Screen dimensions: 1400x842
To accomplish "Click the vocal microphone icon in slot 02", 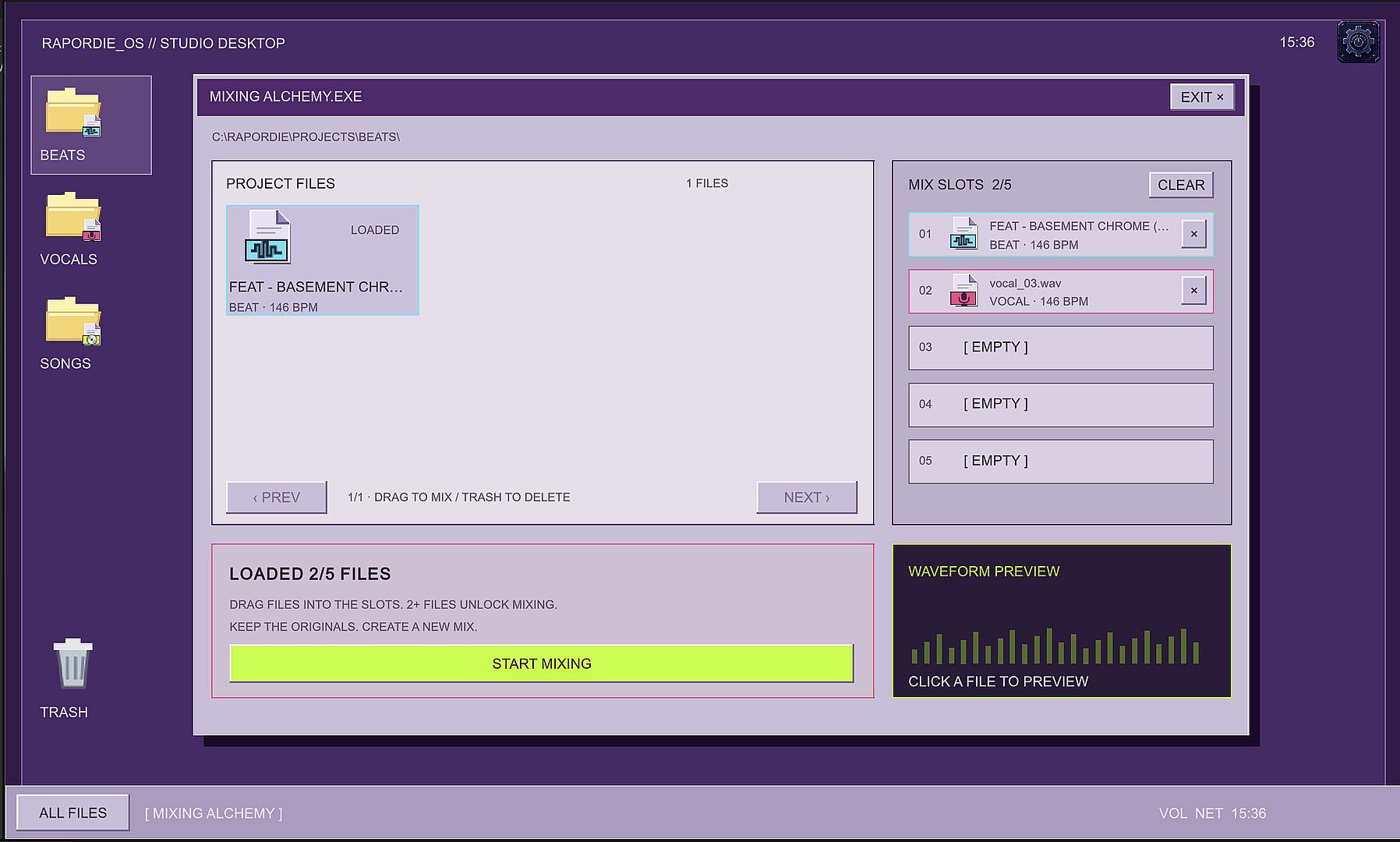I will (x=963, y=290).
